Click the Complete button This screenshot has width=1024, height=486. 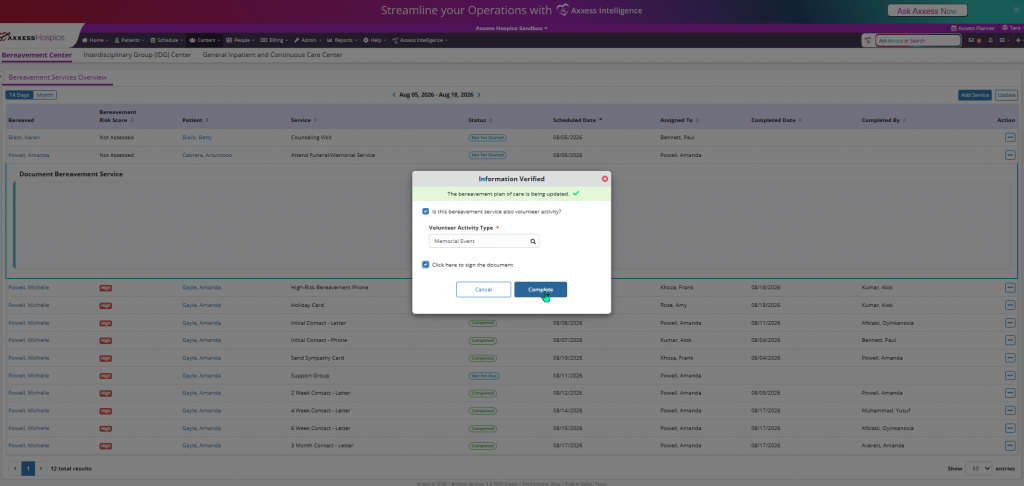(x=540, y=289)
